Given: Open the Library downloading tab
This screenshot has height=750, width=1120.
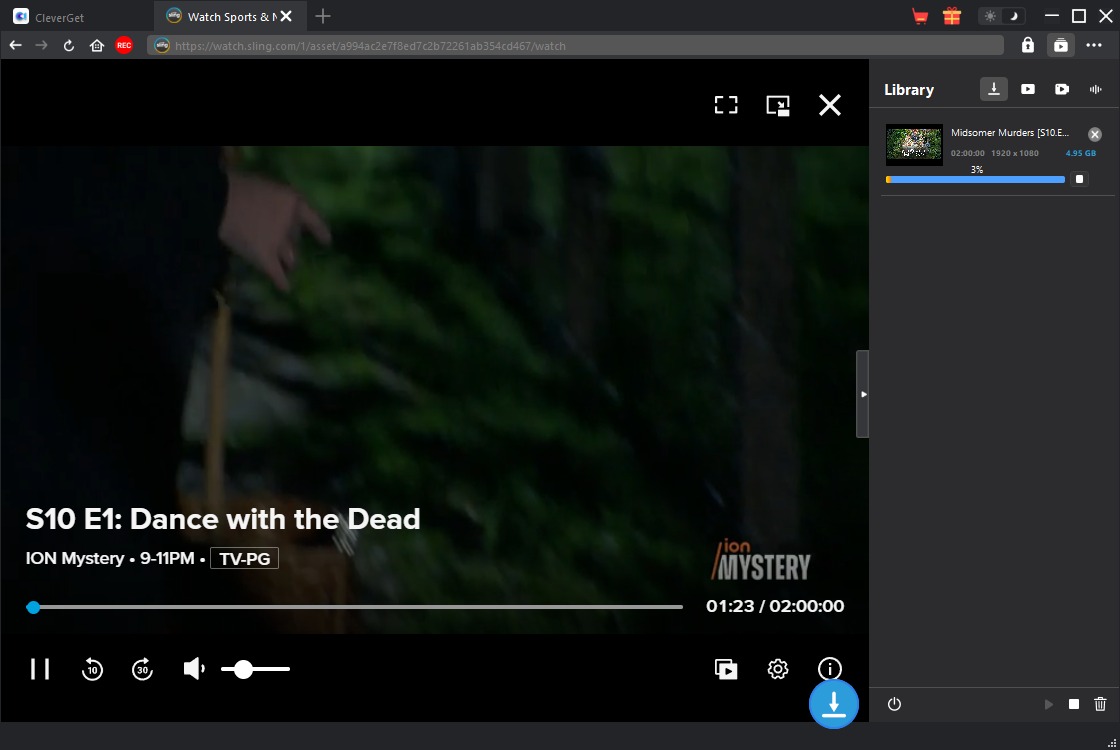Looking at the screenshot, I should pyautogui.click(x=994, y=89).
